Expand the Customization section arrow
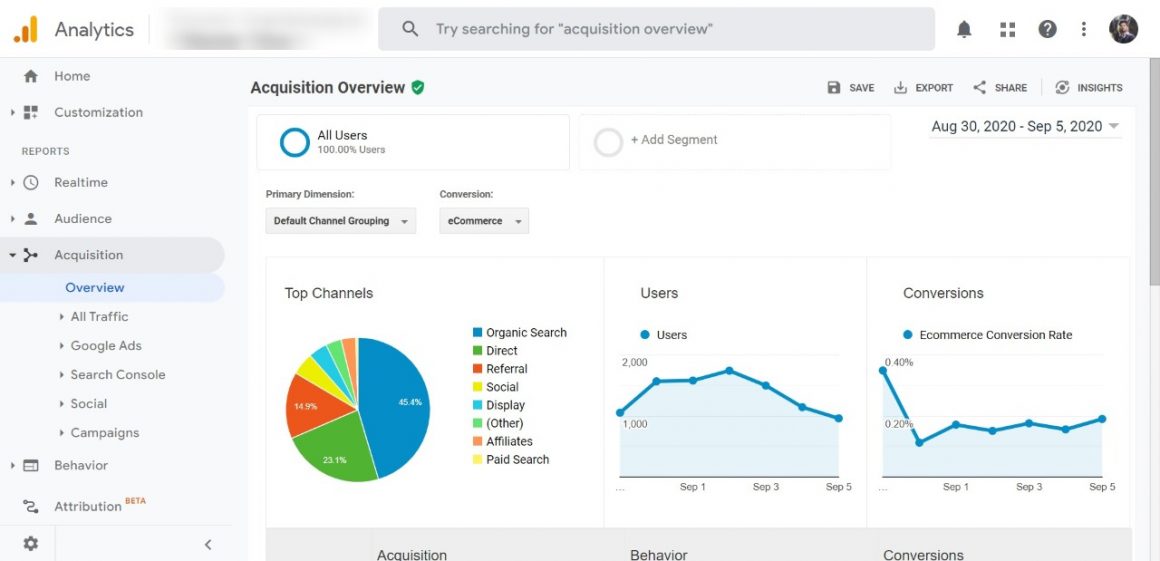 [x=12, y=112]
